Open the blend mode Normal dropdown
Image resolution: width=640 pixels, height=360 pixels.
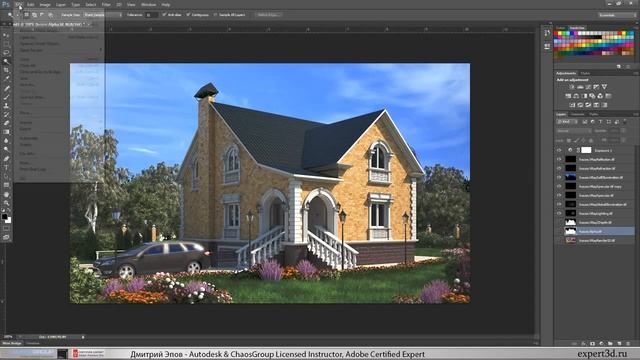(573, 131)
